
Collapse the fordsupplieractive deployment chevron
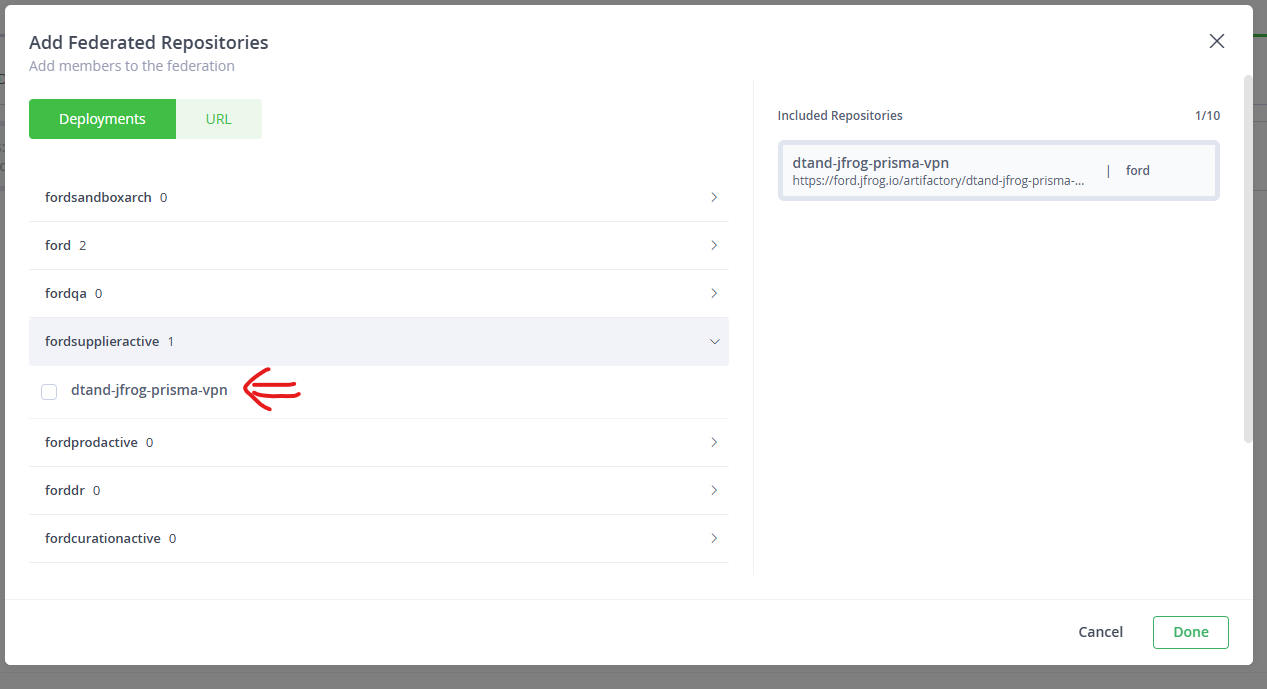[714, 341]
